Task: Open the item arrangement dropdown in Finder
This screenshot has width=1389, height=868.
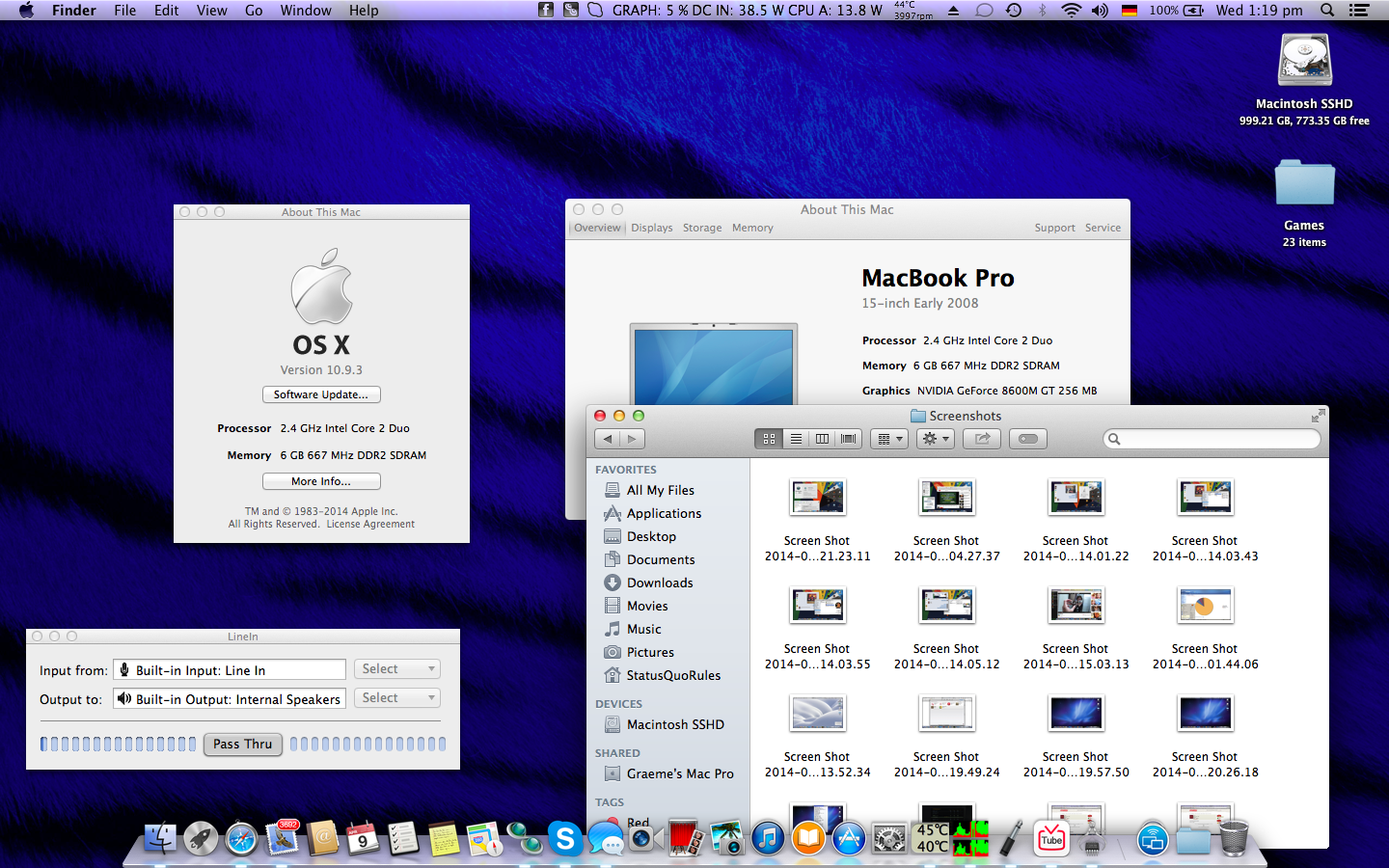Action: point(889,439)
